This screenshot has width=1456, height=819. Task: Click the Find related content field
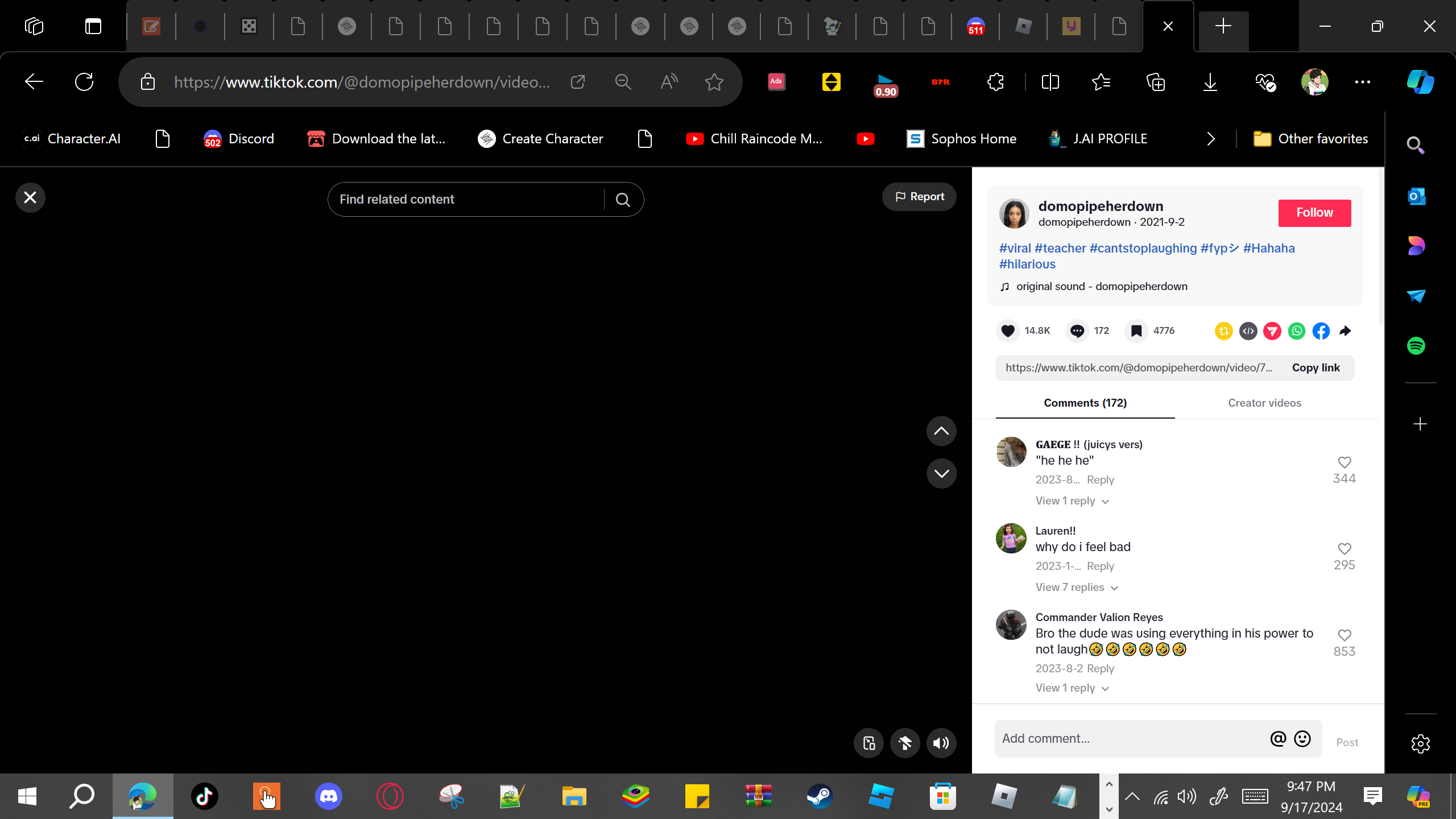466,200
